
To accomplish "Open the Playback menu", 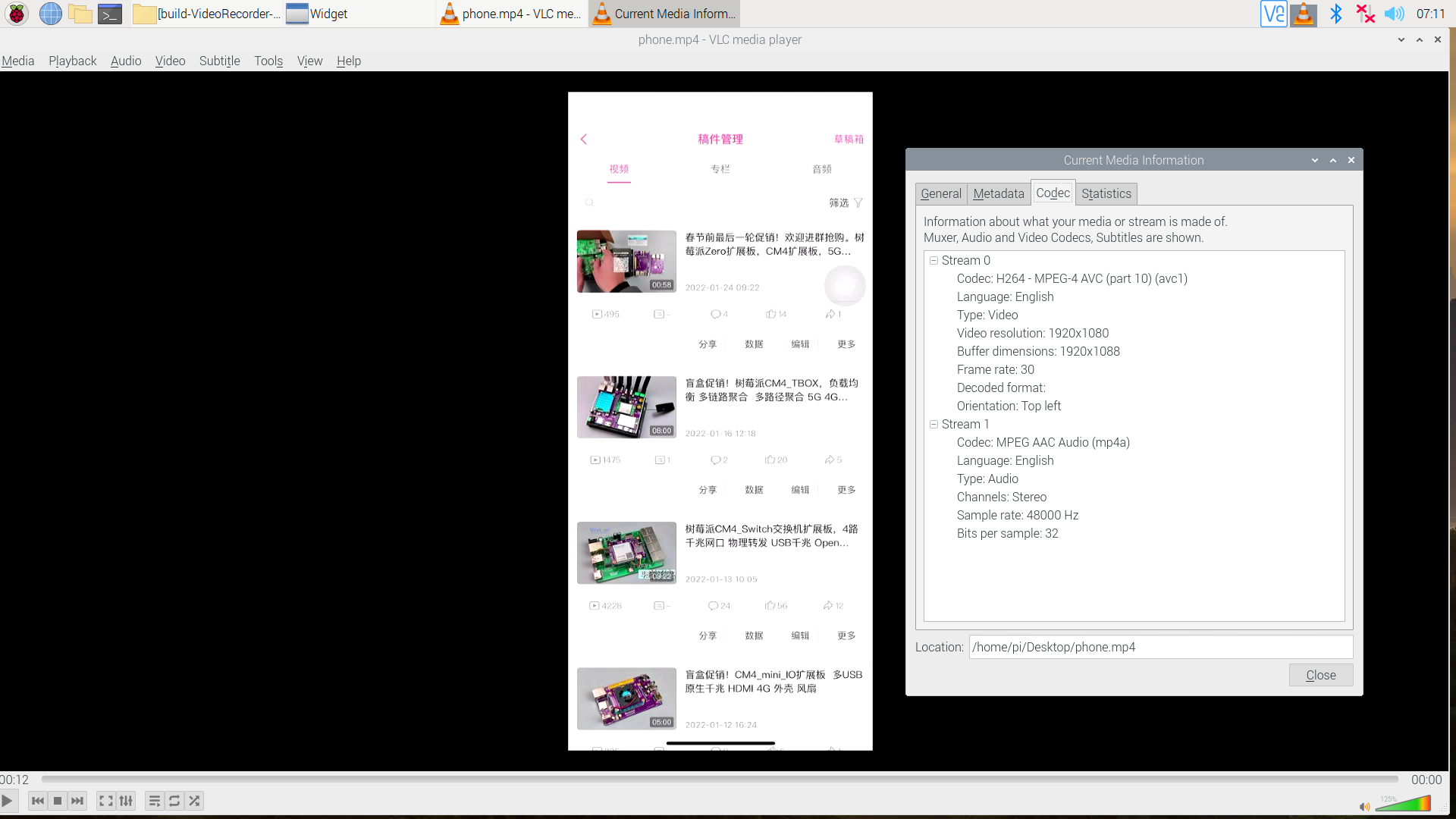I will point(73,61).
